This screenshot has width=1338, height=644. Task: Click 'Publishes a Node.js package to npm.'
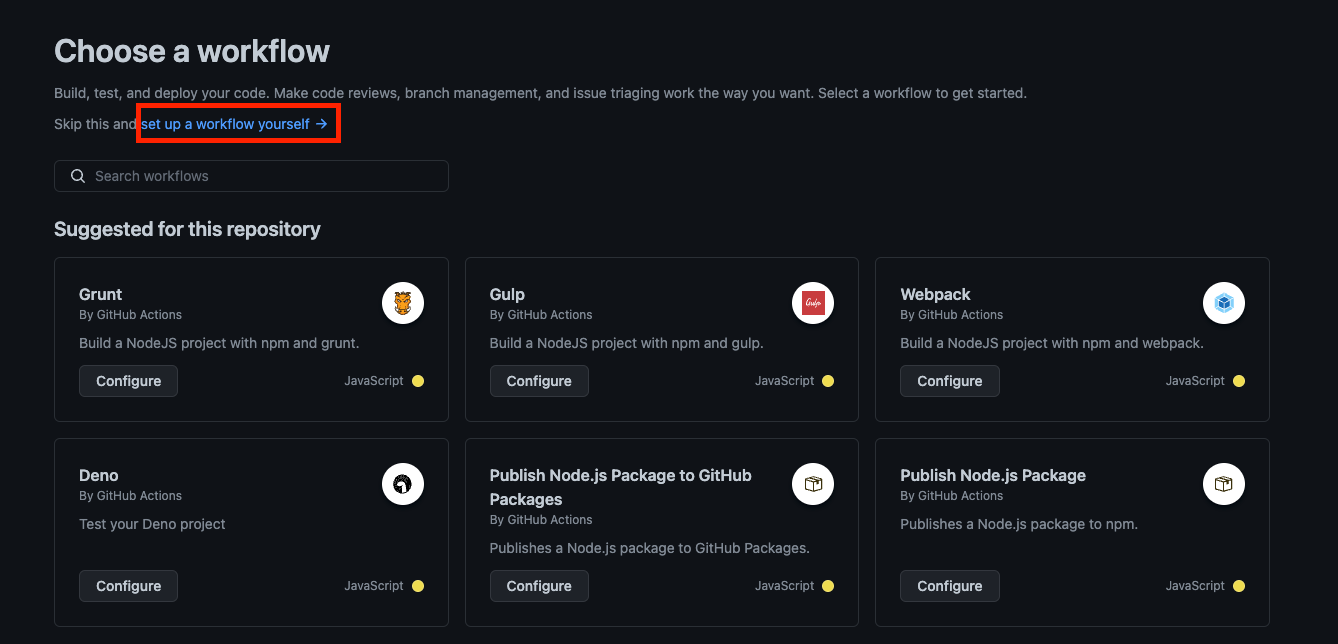pyautogui.click(x=1019, y=524)
